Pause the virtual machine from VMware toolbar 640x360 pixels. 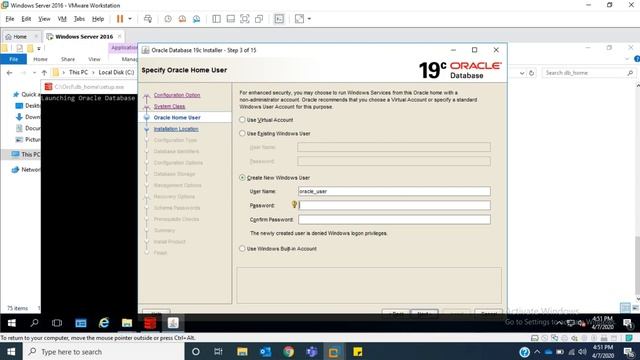coord(120,19)
